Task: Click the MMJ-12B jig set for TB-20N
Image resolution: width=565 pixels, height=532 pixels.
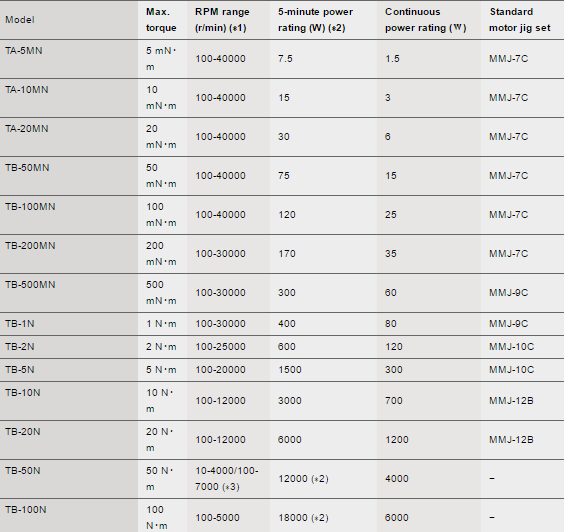Action: [511, 440]
